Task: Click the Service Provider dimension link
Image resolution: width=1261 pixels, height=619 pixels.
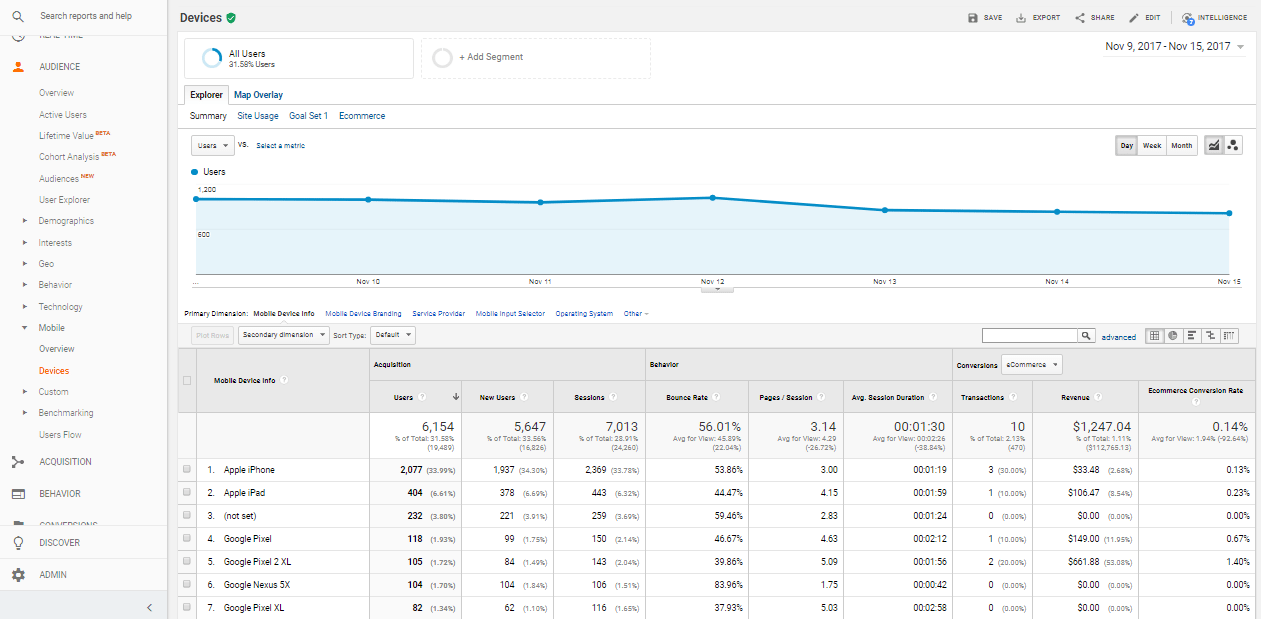Action: [438, 314]
